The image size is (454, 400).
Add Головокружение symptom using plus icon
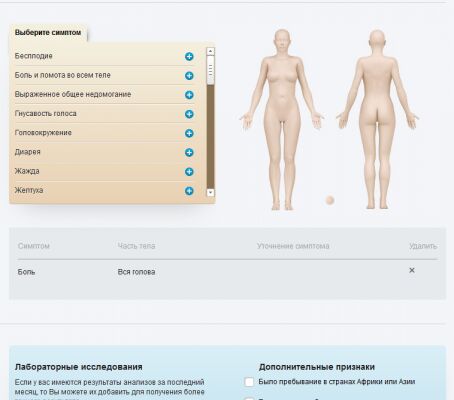pos(189,133)
